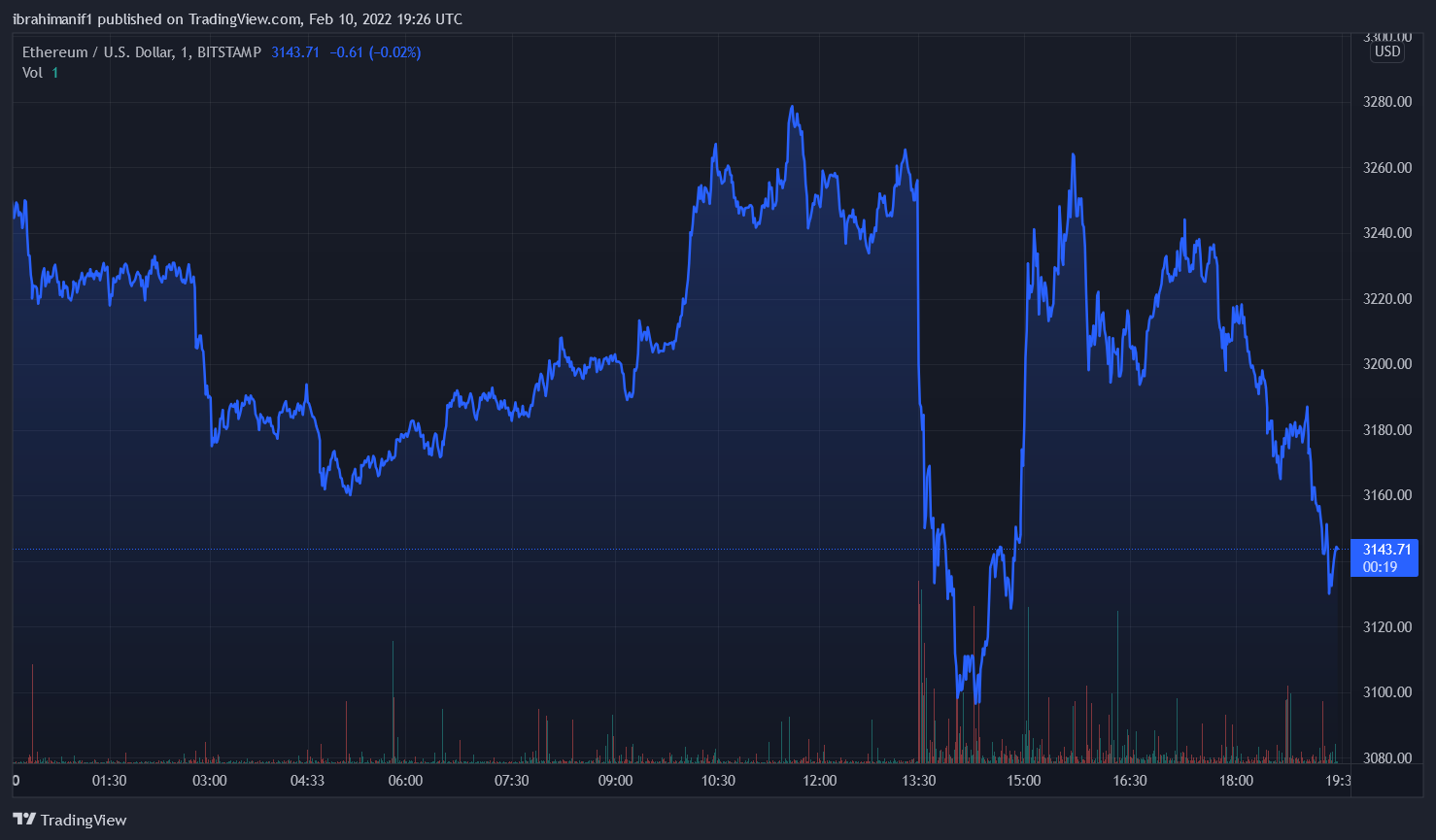Select the 15:00 time axis label
Screen dimensions: 1436x840
(1024, 781)
